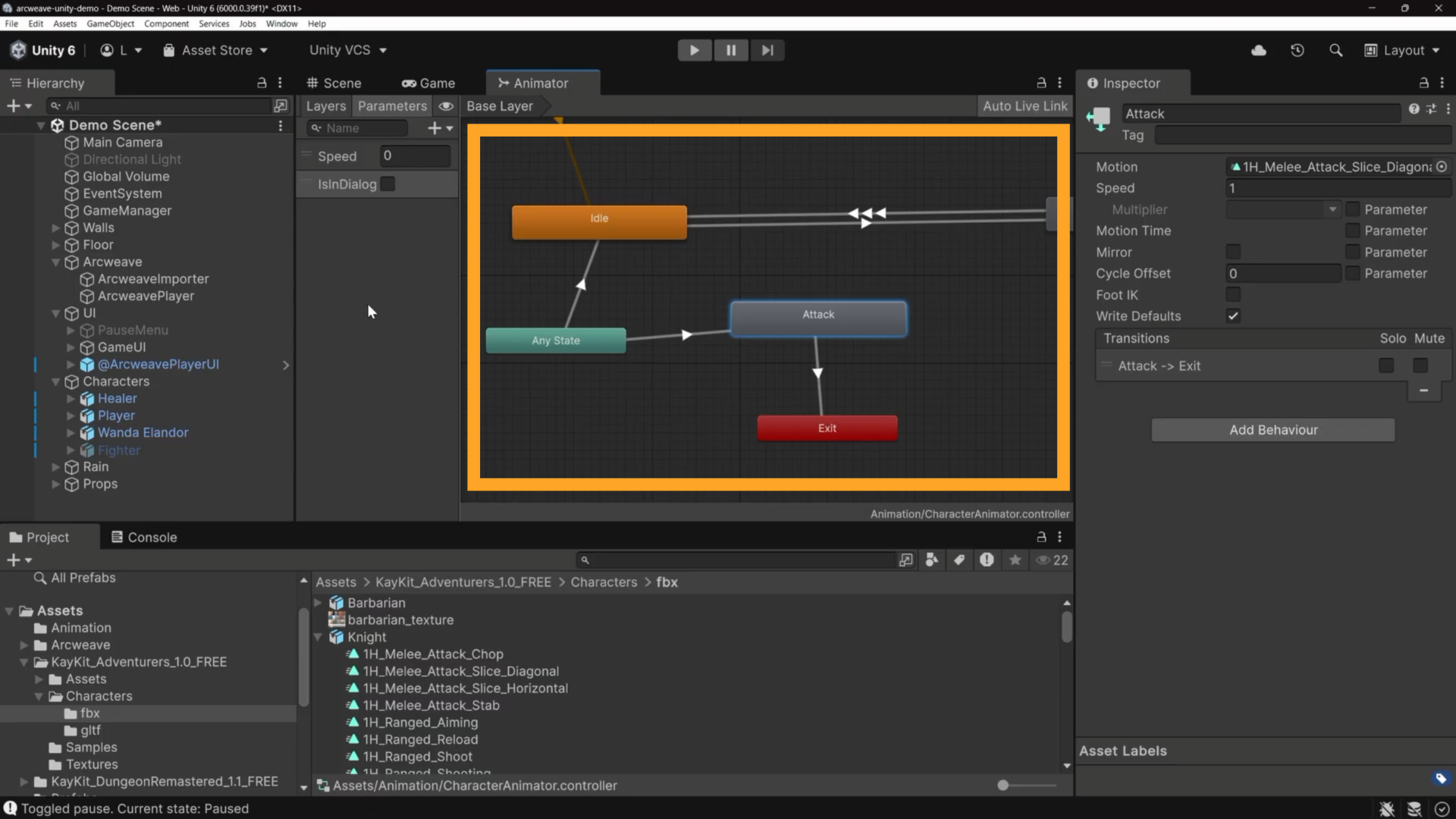The width and height of the screenshot is (1456, 819).
Task: Open the GameObject menu
Action: tap(110, 24)
